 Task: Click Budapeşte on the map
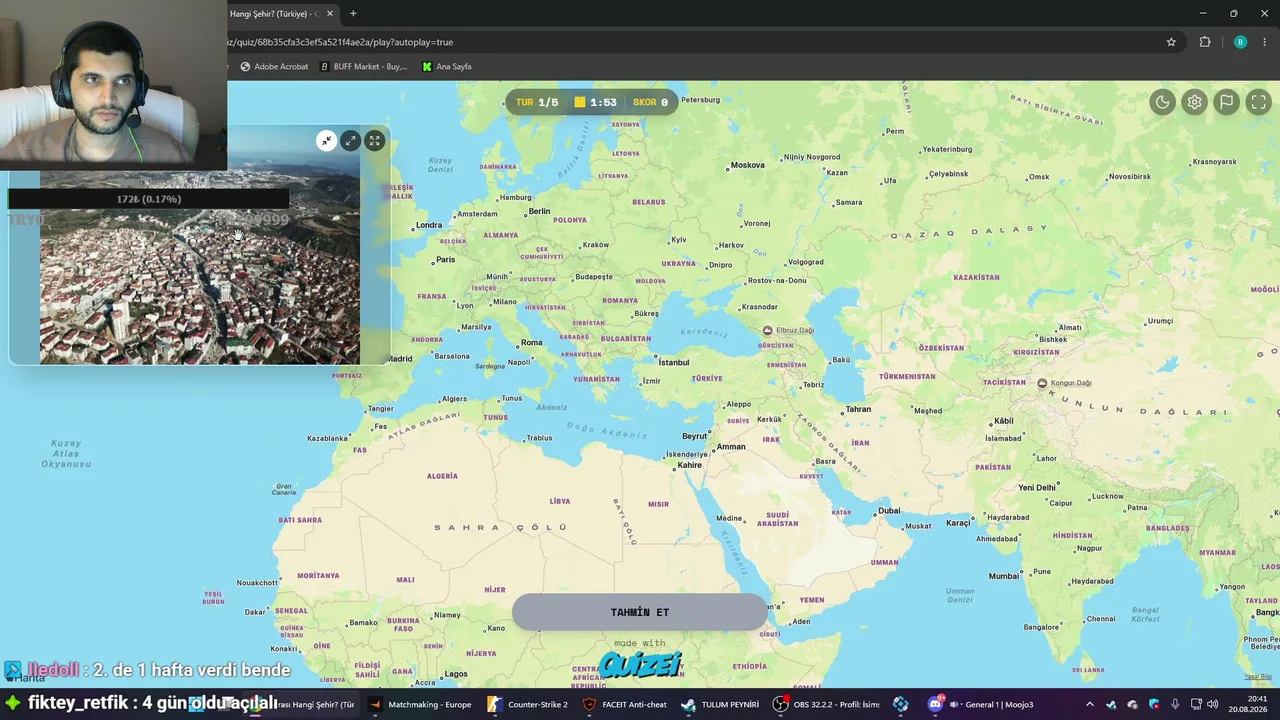click(594, 276)
